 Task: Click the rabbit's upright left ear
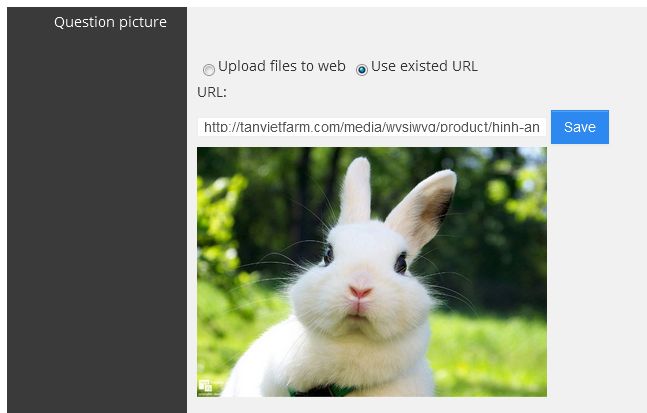pyautogui.click(x=356, y=190)
